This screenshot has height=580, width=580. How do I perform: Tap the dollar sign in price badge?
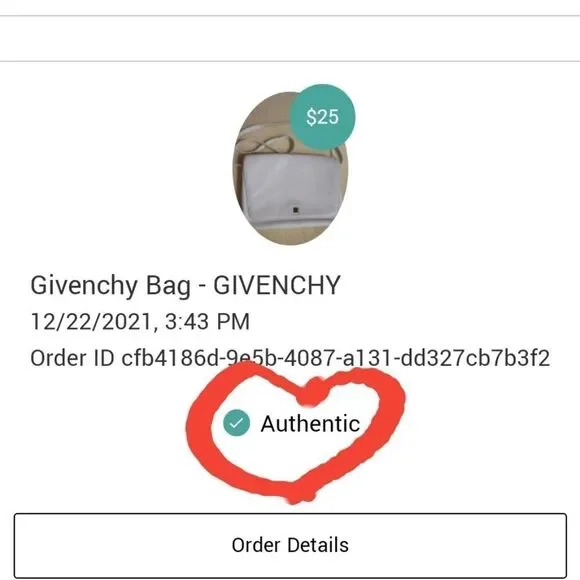pyautogui.click(x=311, y=117)
